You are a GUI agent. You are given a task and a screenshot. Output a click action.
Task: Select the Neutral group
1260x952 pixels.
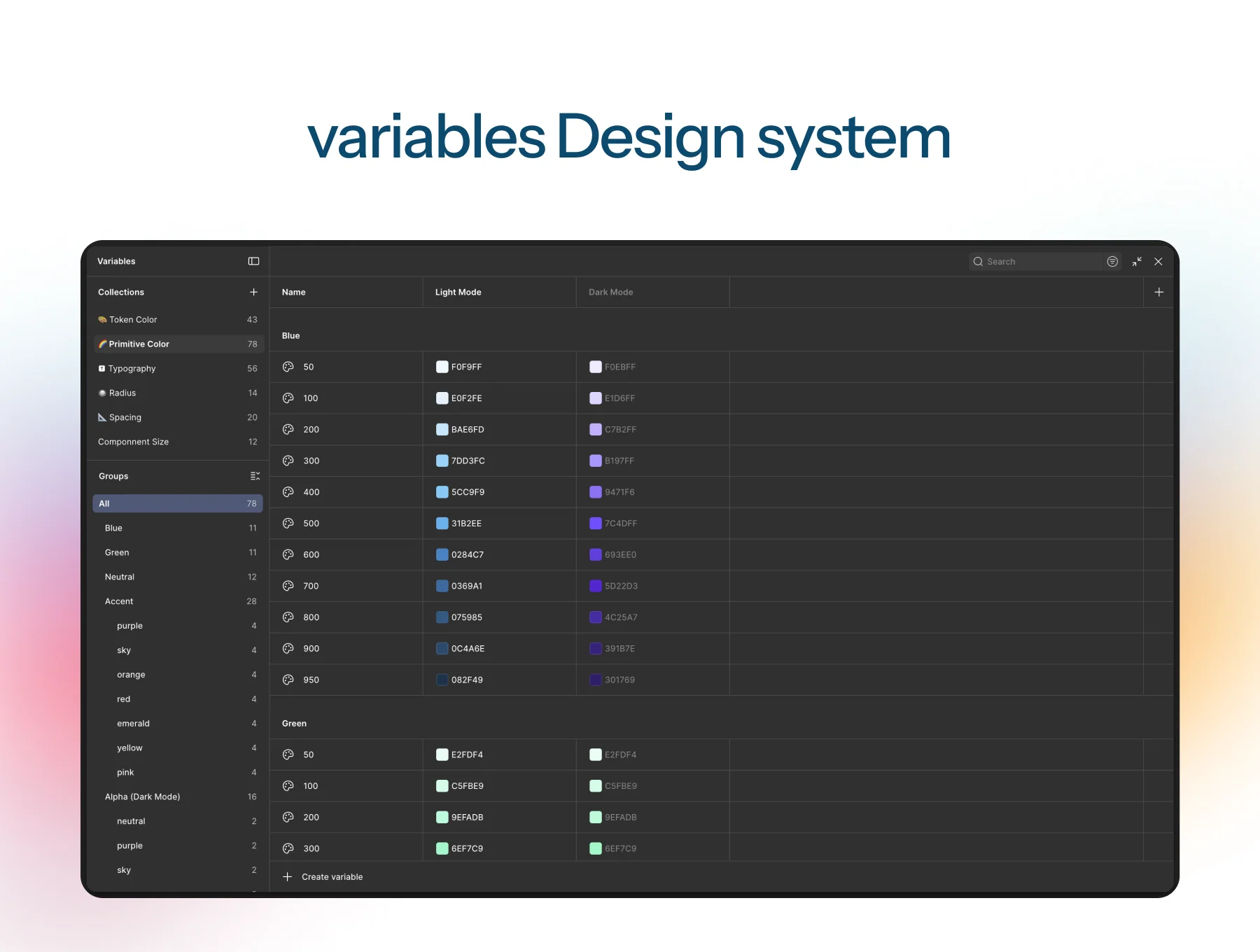pyautogui.click(x=178, y=577)
